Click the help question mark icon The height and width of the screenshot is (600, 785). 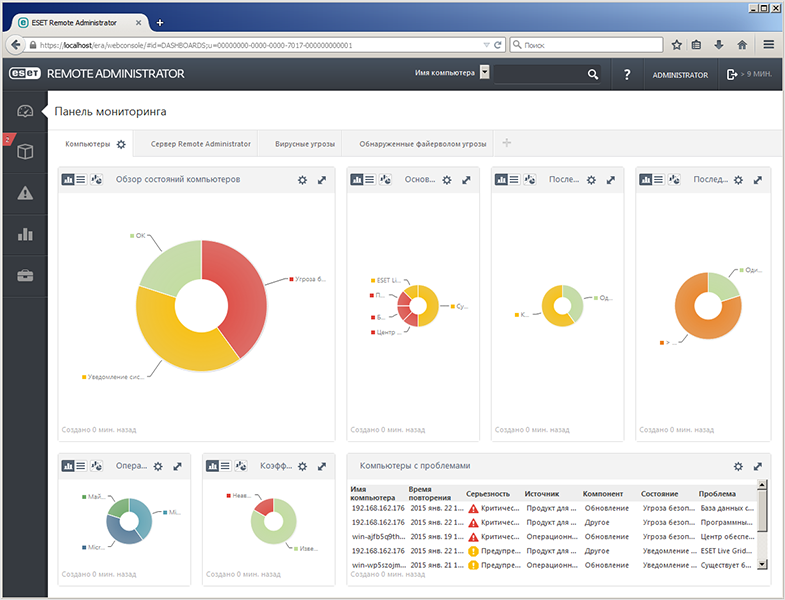[627, 75]
